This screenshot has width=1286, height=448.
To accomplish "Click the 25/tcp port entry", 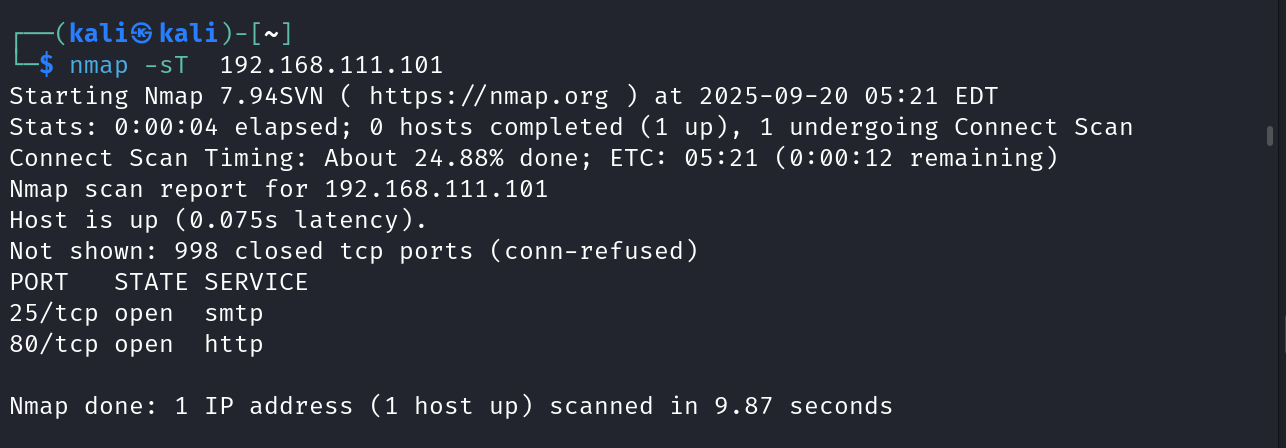I will [54, 313].
